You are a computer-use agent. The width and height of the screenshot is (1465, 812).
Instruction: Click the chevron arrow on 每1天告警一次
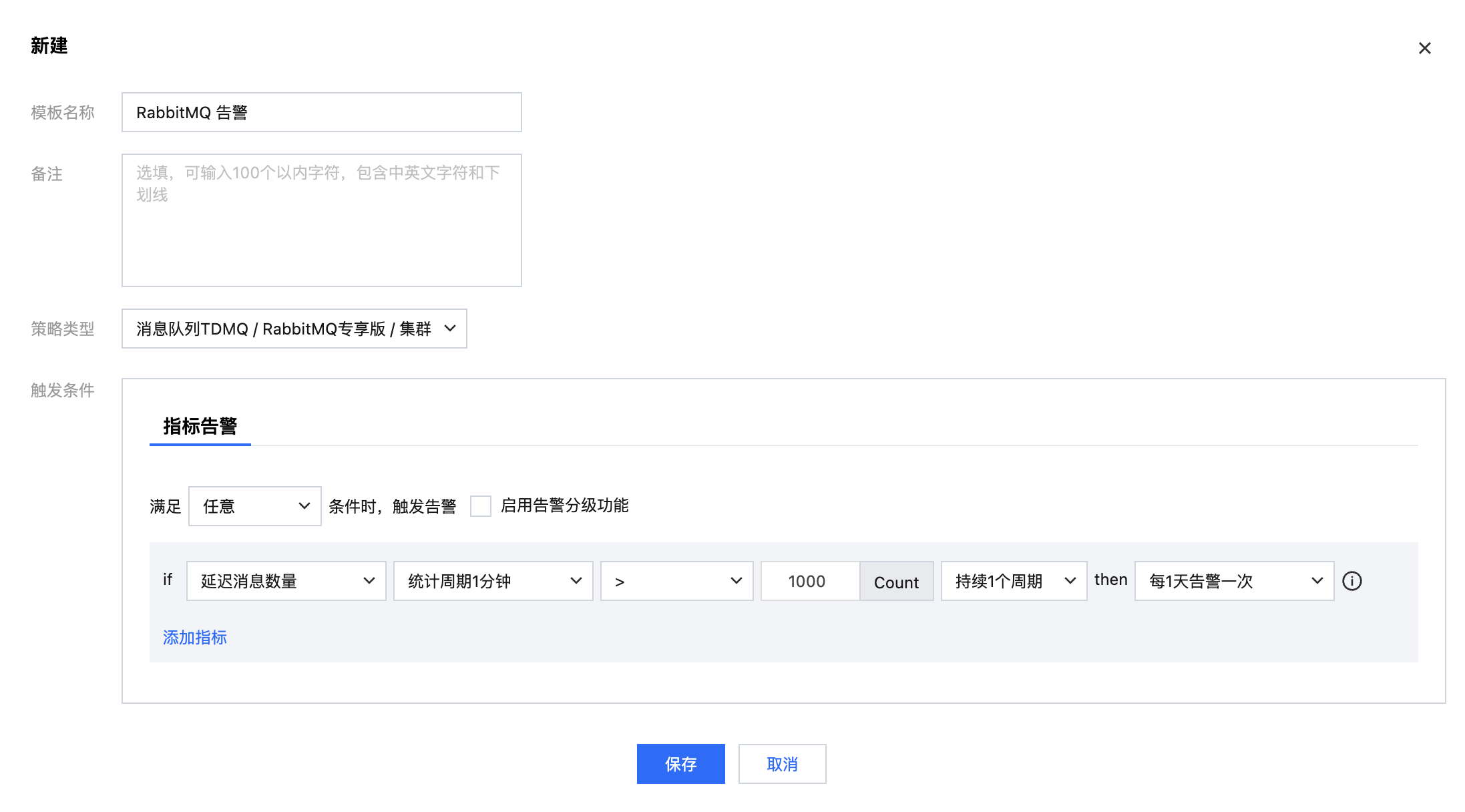tap(1317, 581)
